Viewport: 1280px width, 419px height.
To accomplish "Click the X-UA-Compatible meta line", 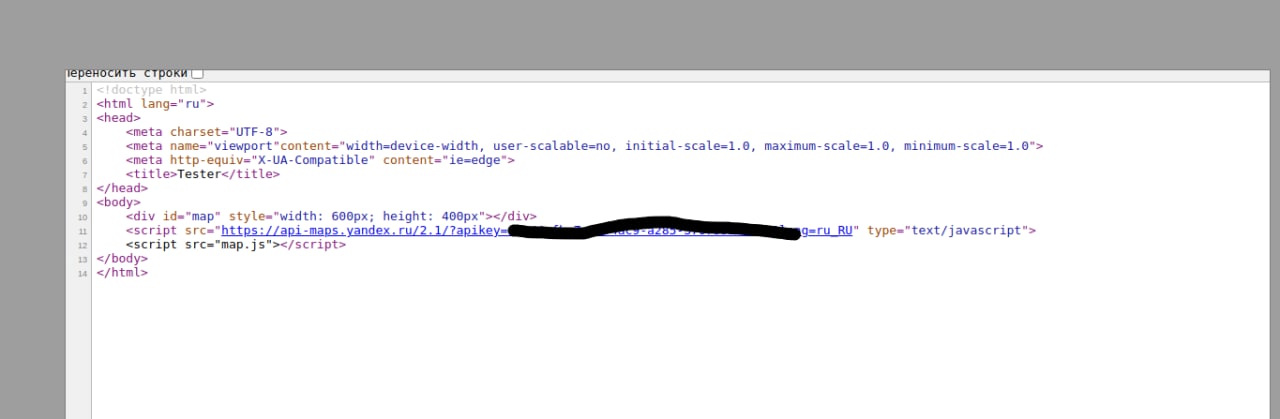I will [320, 160].
